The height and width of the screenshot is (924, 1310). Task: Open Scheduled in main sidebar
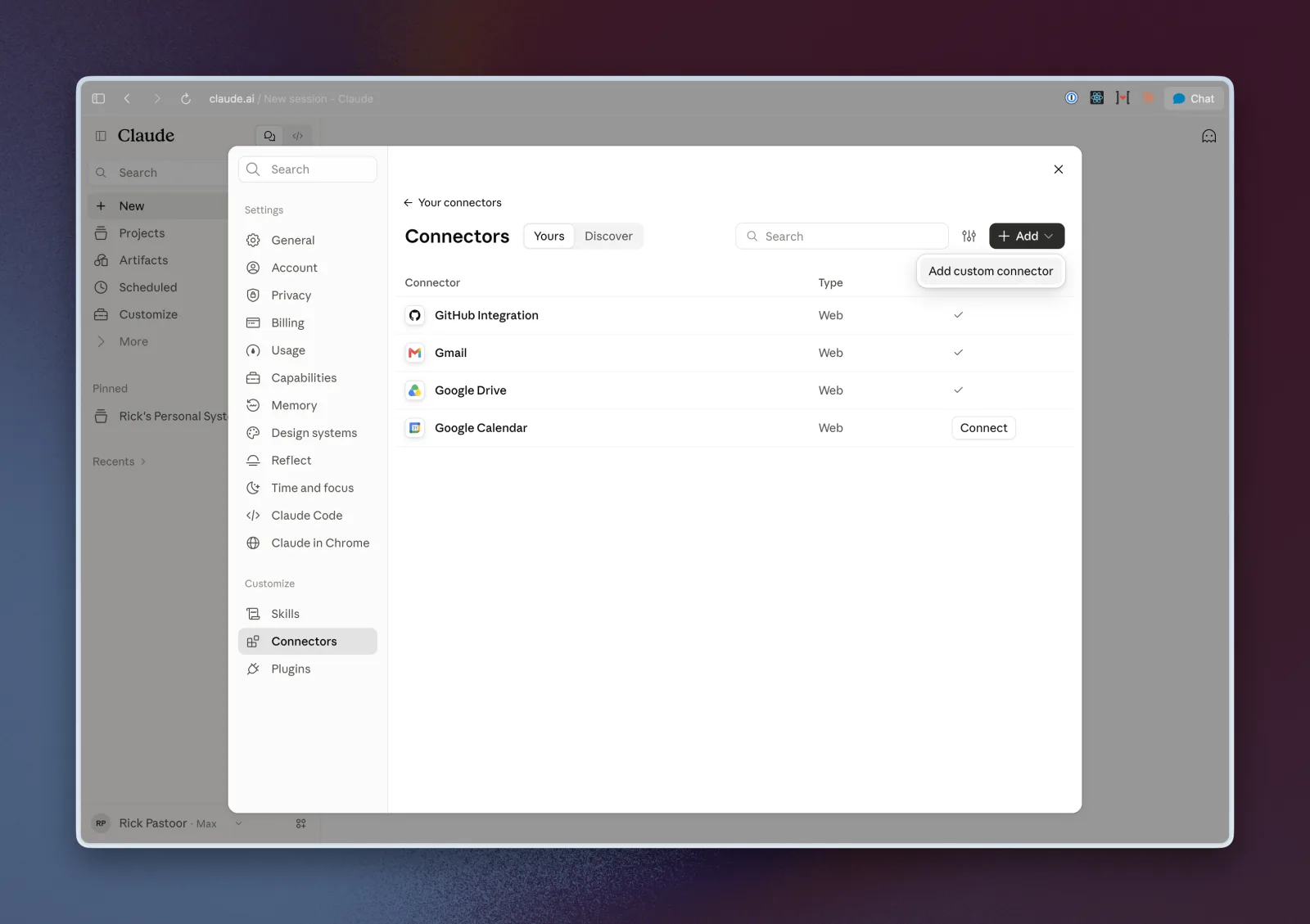point(157,287)
